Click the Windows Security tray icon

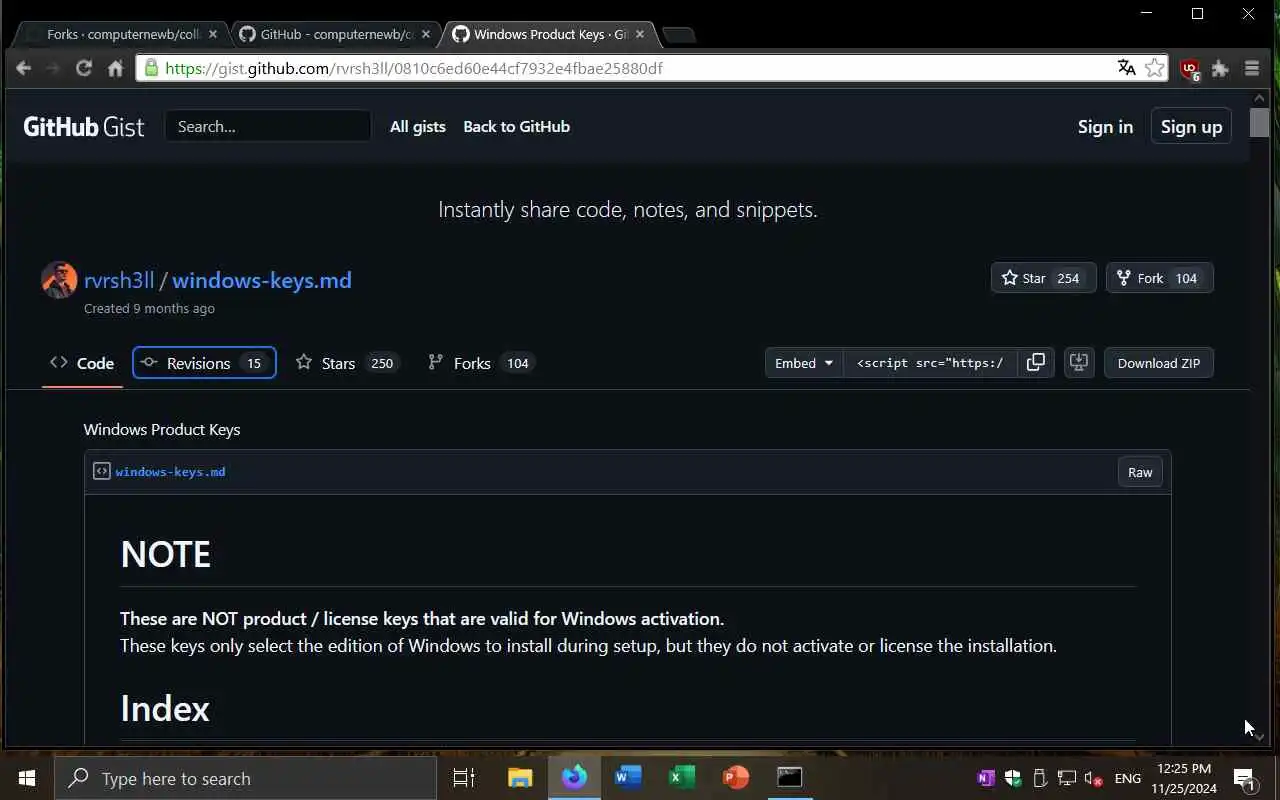click(x=1013, y=778)
